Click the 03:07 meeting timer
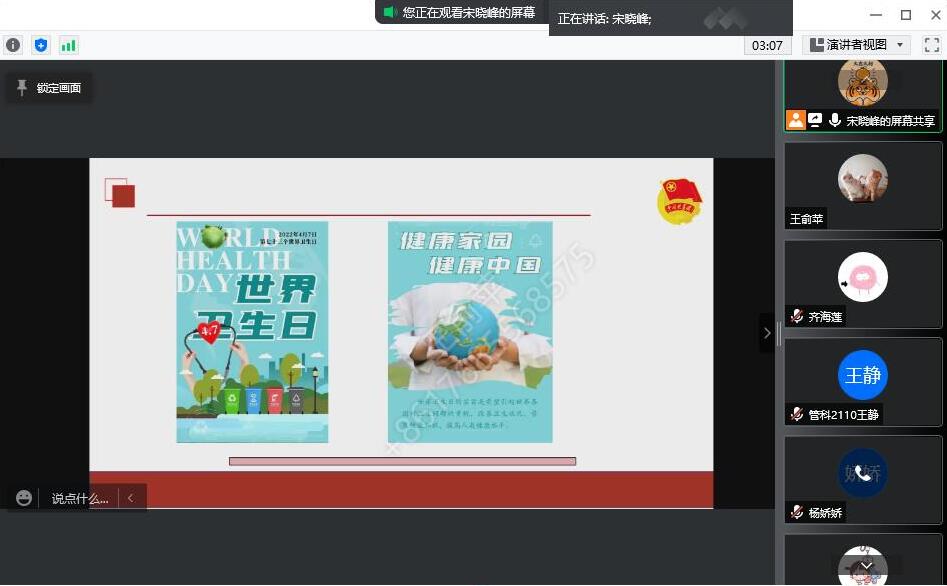The height and width of the screenshot is (586, 947). point(767,45)
